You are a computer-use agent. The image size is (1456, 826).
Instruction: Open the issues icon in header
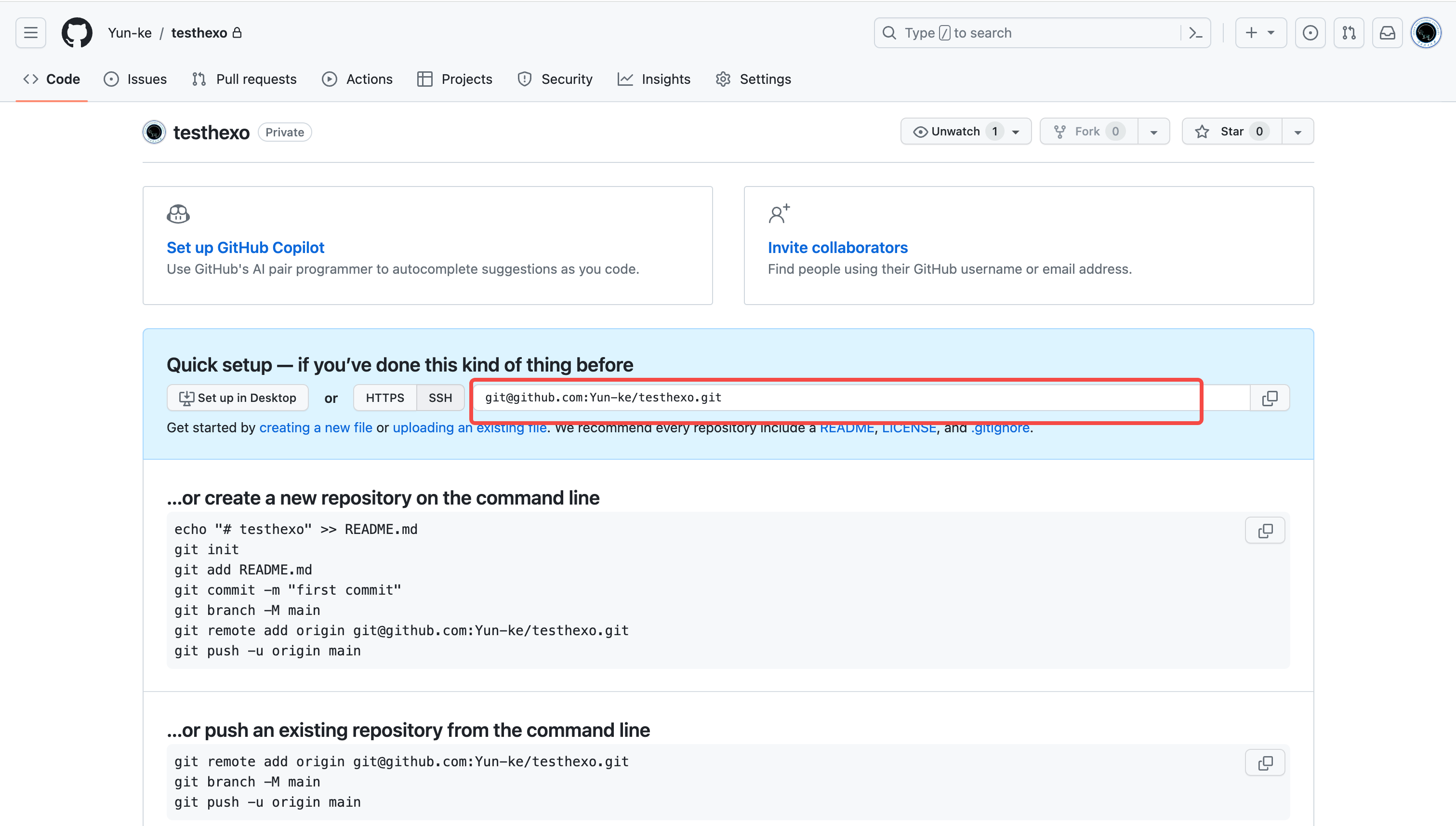pos(1310,33)
